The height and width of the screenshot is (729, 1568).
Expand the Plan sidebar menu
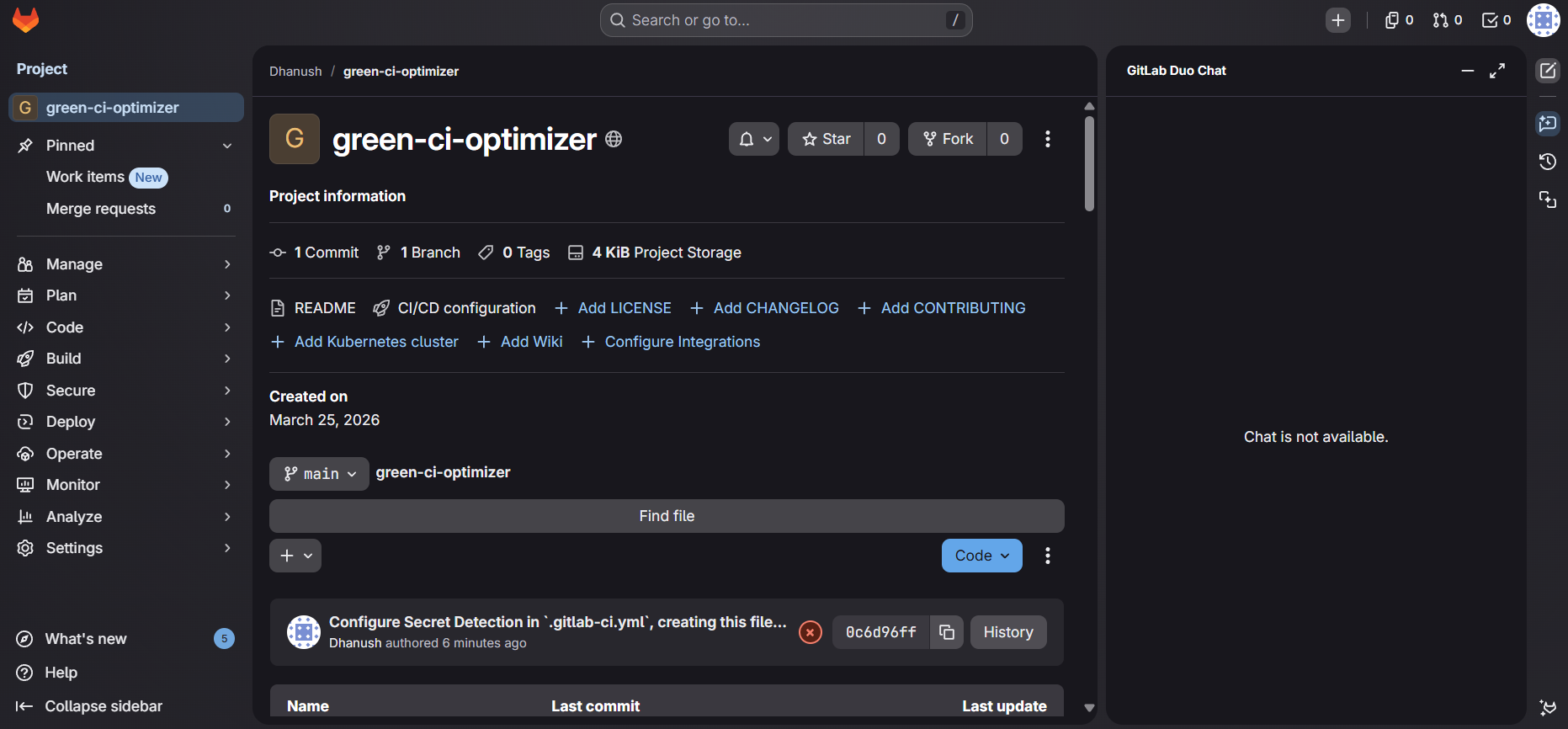pyautogui.click(x=126, y=295)
